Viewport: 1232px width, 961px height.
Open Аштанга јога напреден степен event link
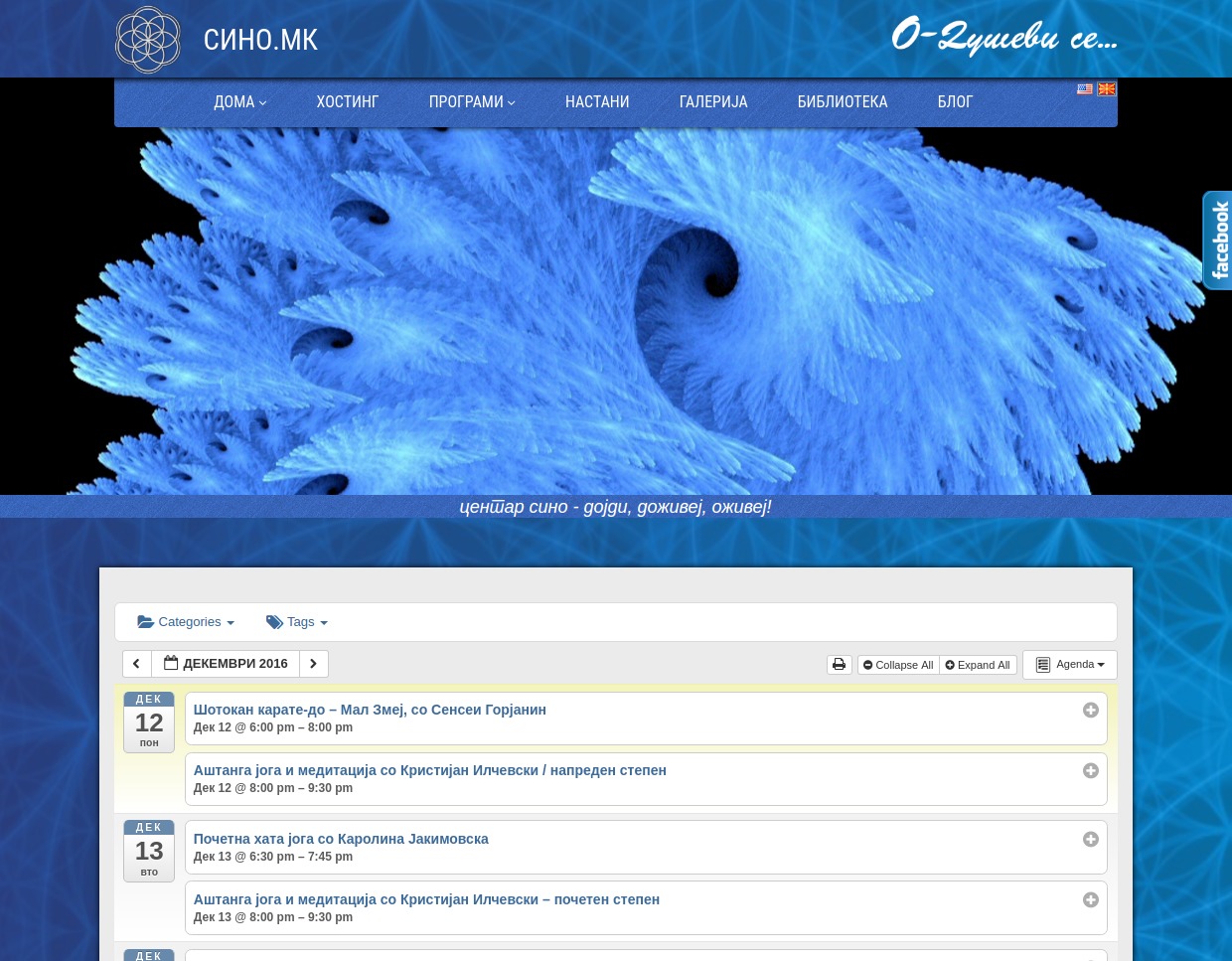click(x=429, y=770)
